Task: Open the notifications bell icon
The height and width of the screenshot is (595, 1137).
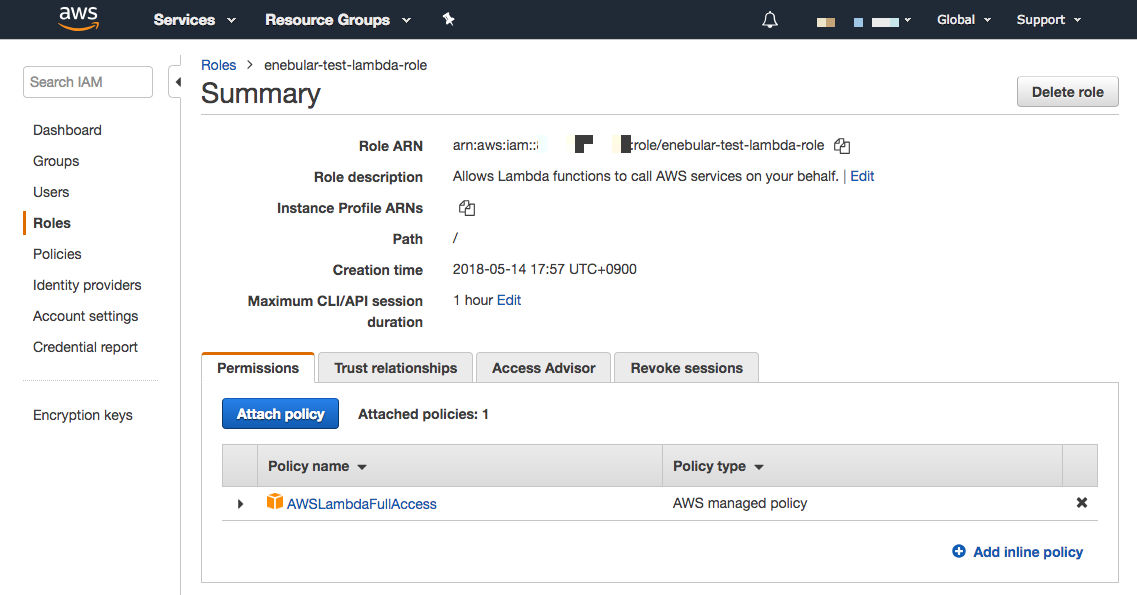Action: click(770, 20)
